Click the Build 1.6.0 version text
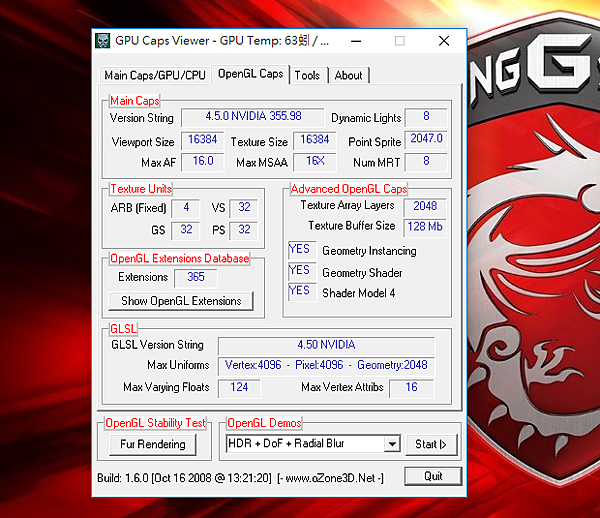 point(184,478)
